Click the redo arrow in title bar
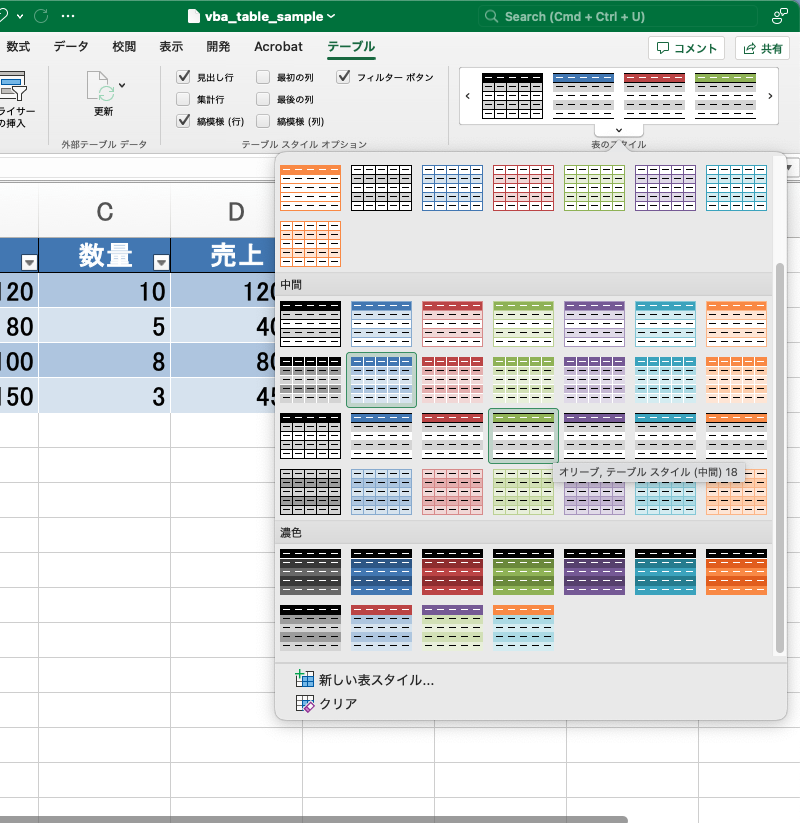 tap(41, 17)
